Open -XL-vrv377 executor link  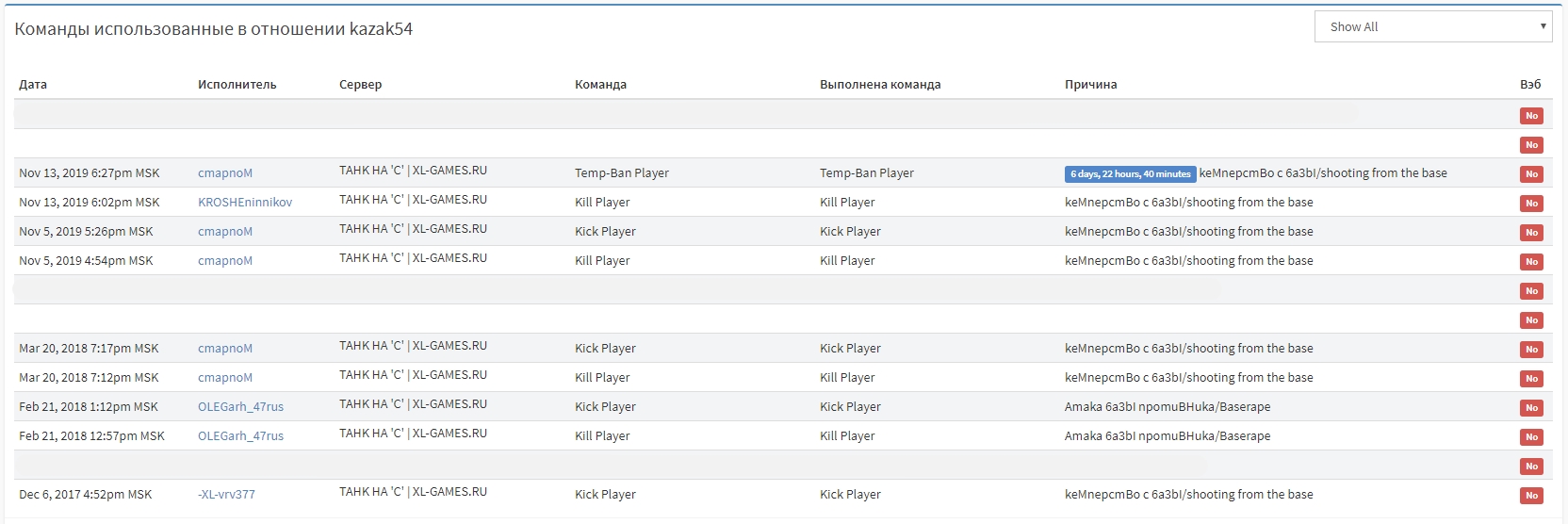[x=226, y=495]
